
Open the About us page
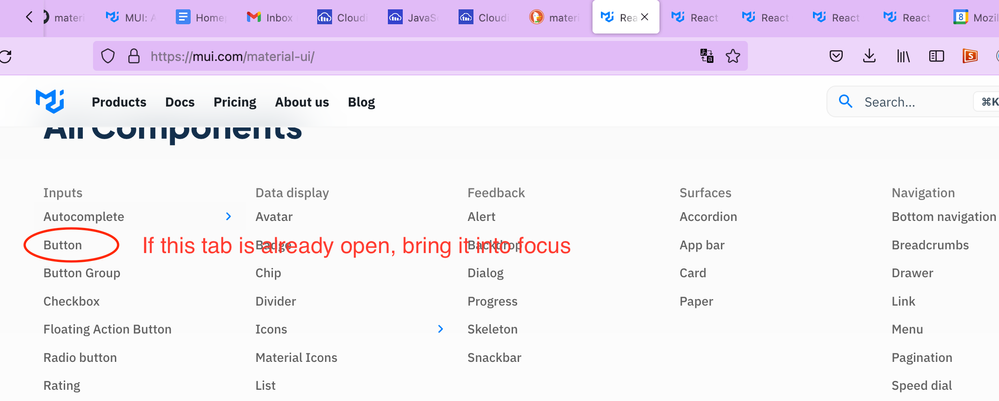[302, 102]
